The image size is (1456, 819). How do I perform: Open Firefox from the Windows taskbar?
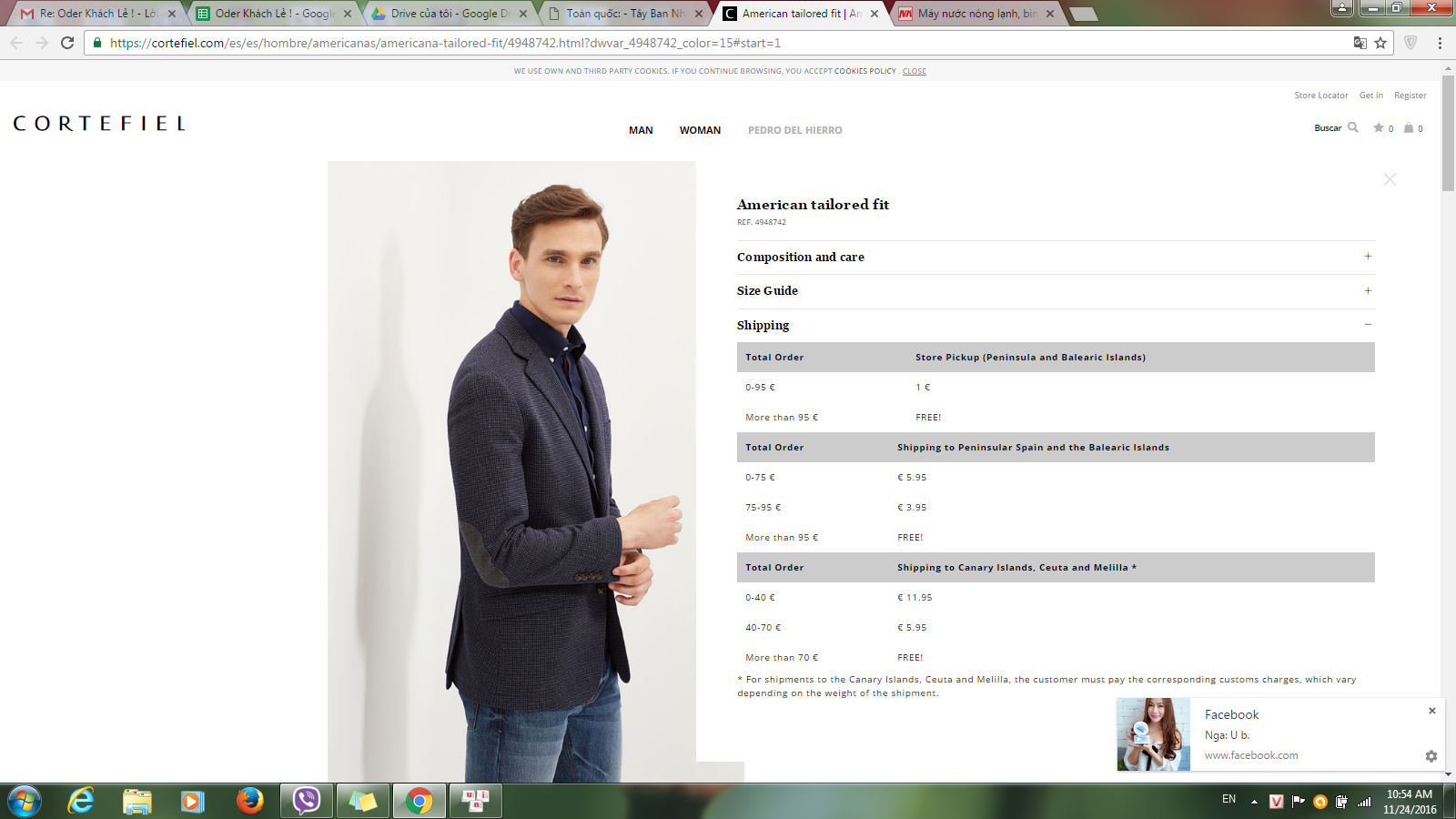[x=249, y=801]
